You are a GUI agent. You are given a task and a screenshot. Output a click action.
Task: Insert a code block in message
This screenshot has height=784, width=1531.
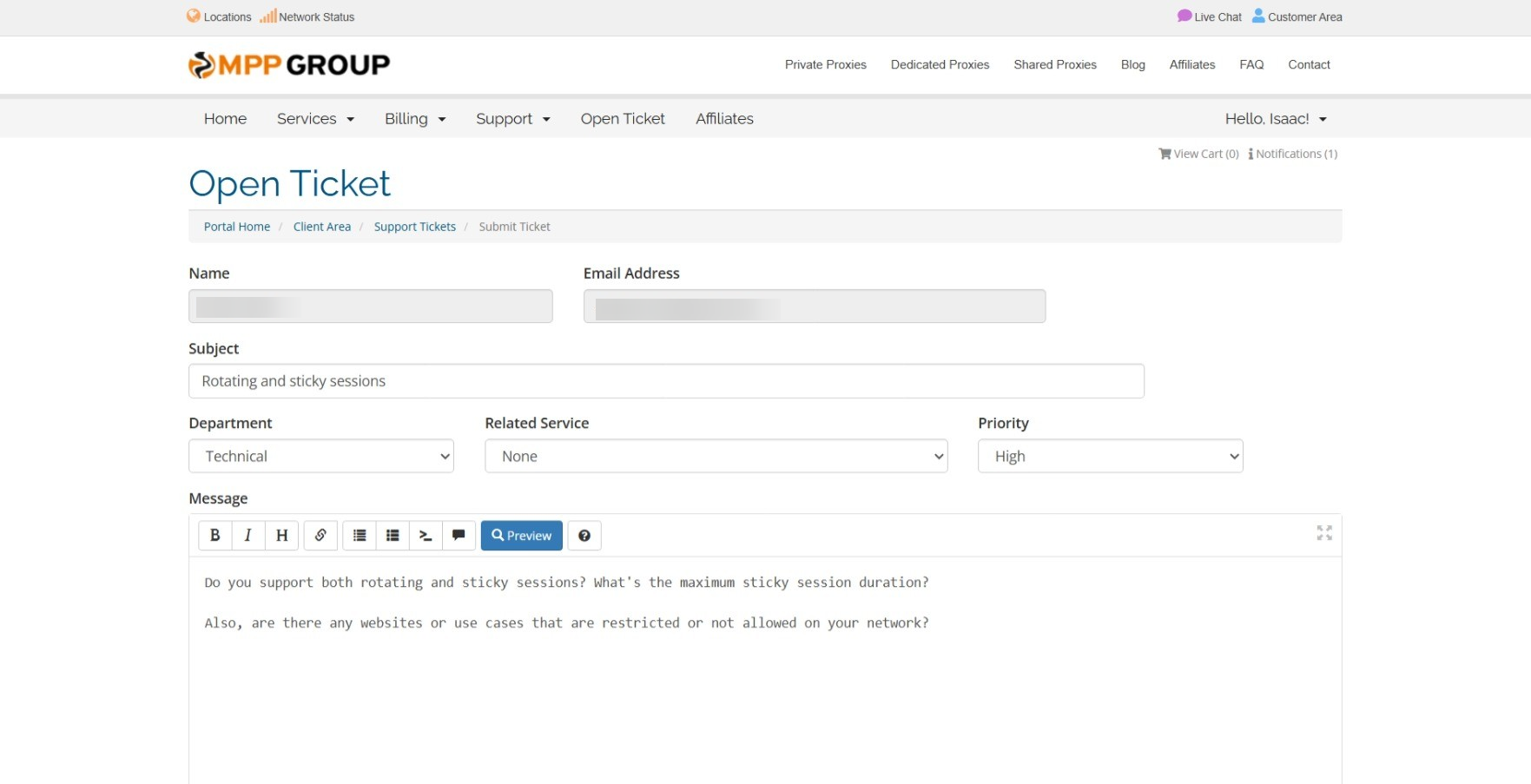click(426, 536)
